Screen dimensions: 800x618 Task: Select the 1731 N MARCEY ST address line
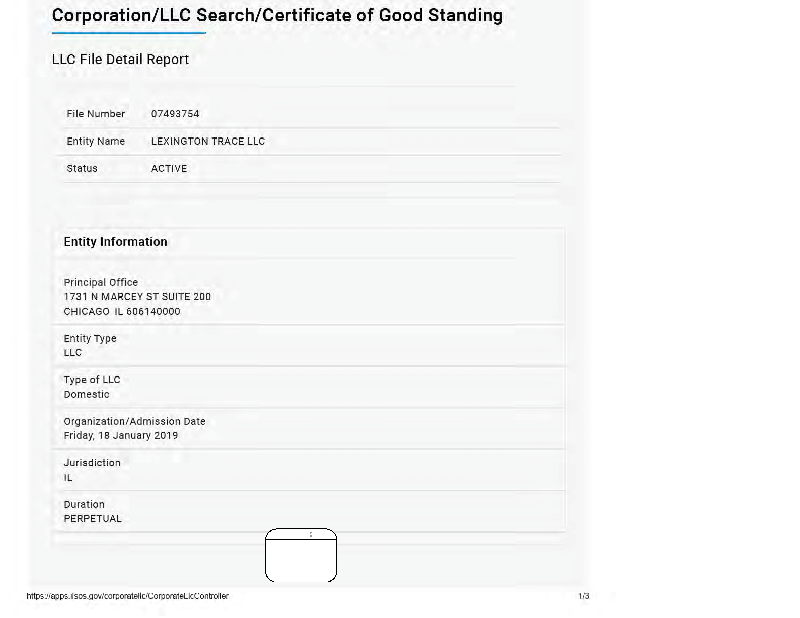[137, 296]
